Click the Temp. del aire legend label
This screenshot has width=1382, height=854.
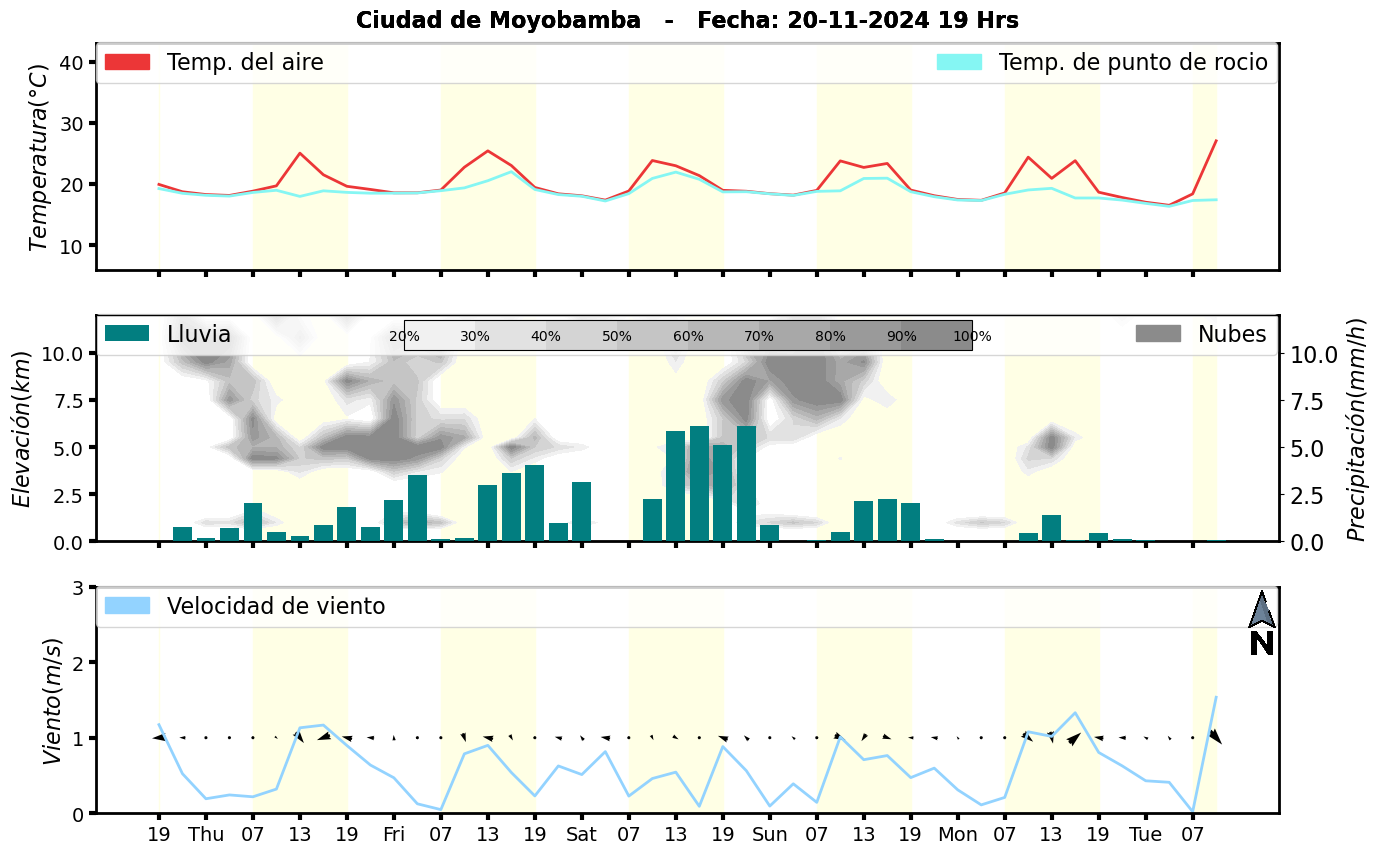(x=245, y=62)
